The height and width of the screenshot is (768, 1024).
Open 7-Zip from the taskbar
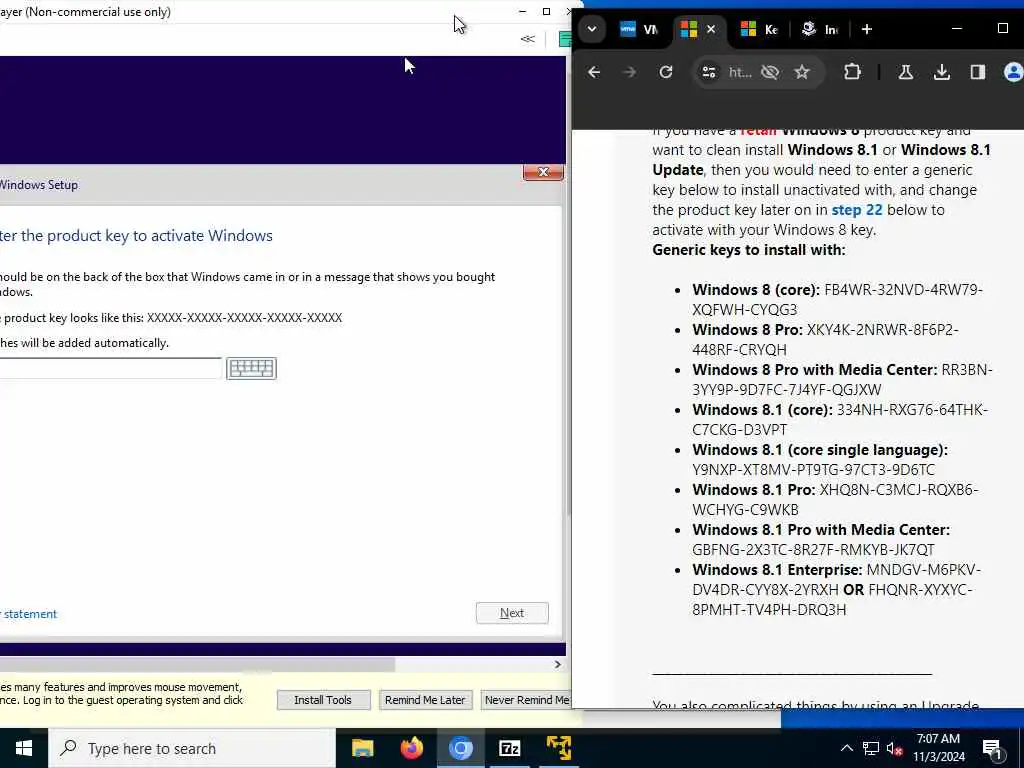509,748
